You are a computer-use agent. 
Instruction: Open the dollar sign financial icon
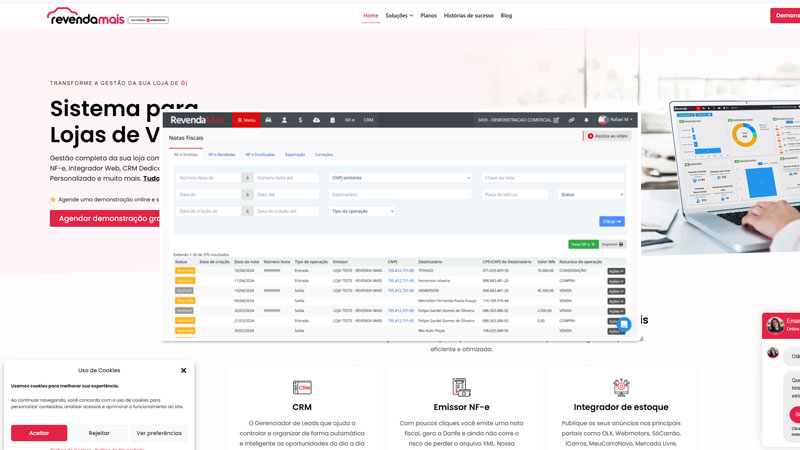300,120
